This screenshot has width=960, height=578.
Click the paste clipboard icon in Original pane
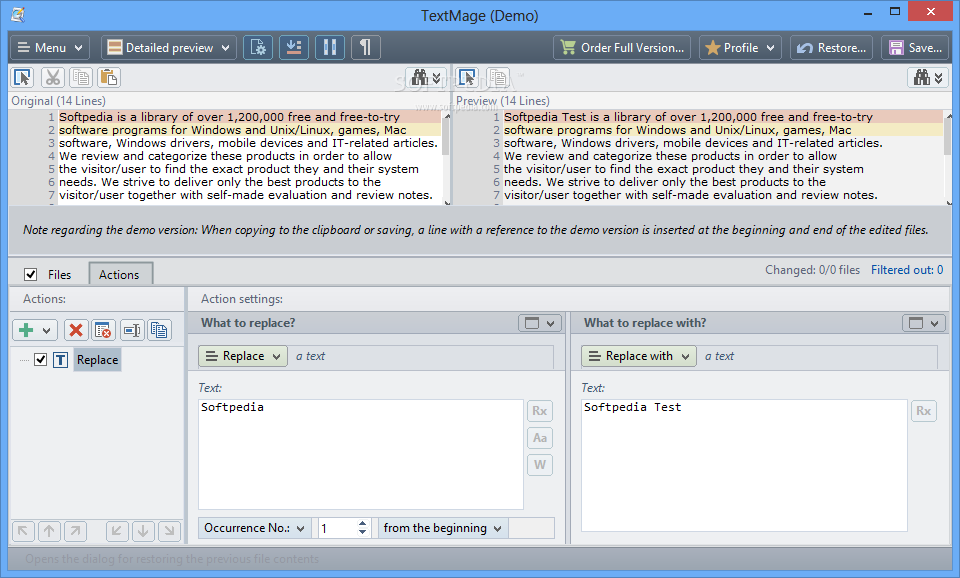click(109, 77)
